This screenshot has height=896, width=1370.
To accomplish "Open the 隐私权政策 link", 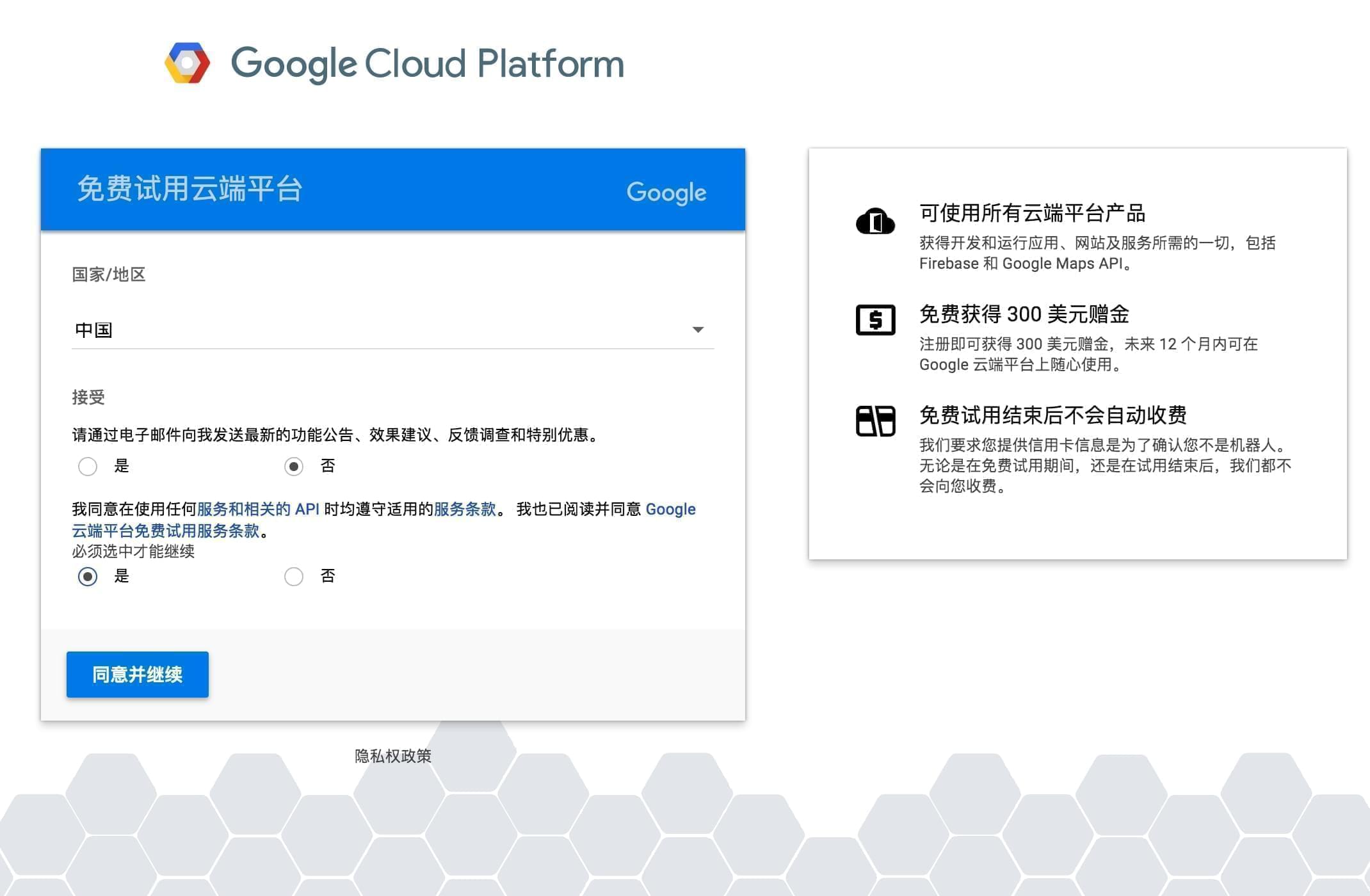I will 393,756.
